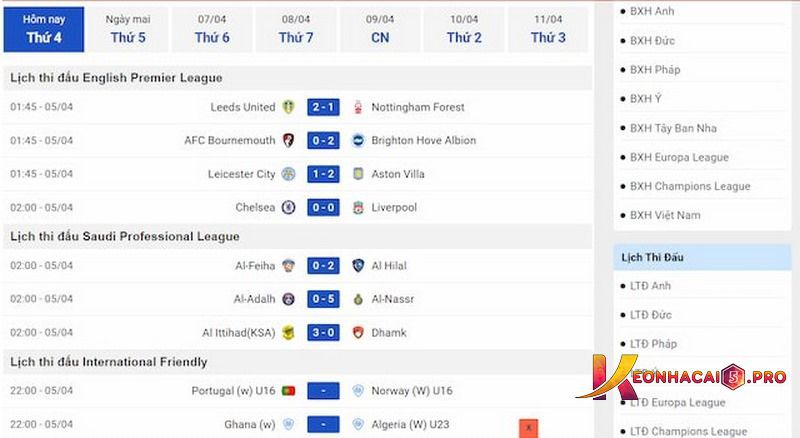
Task: Open the BXH Champions League link
Action: point(690,186)
